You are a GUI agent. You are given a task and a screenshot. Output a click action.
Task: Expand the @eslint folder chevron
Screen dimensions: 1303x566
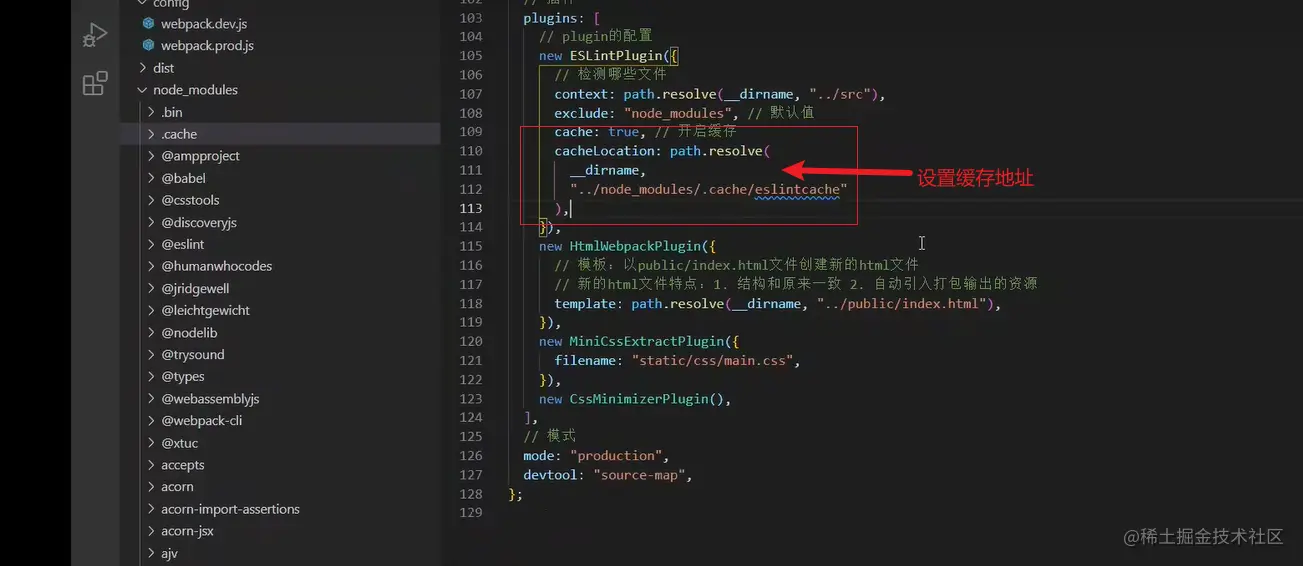pyautogui.click(x=151, y=244)
